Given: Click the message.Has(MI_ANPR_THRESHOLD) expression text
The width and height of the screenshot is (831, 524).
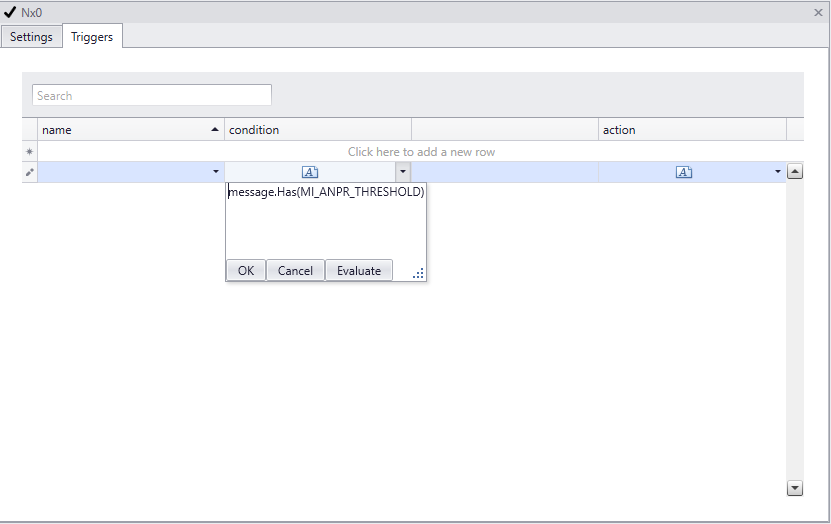Looking at the screenshot, I should [326, 192].
